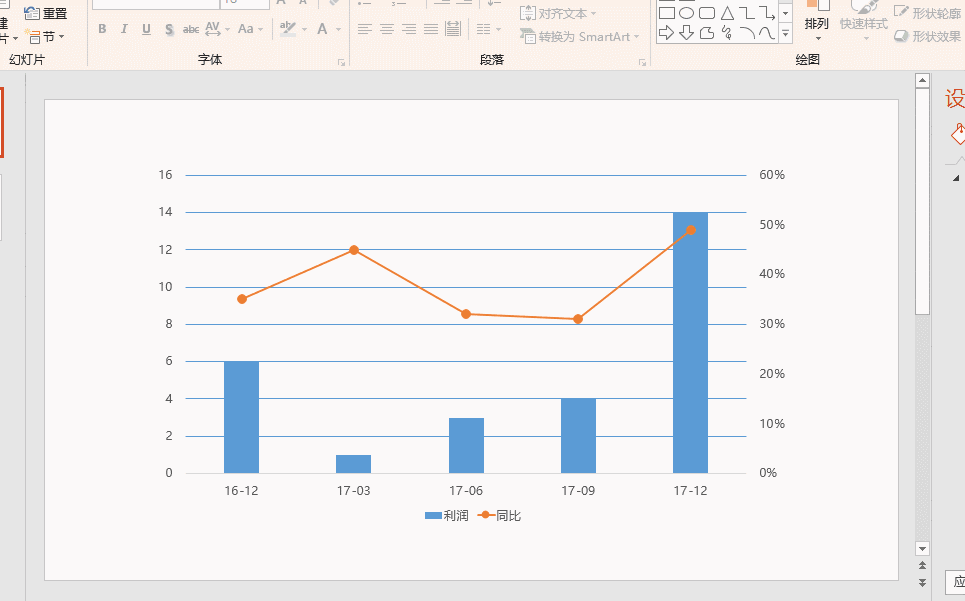The width and height of the screenshot is (965, 601).
Task: Center align text
Action: (x=387, y=29)
